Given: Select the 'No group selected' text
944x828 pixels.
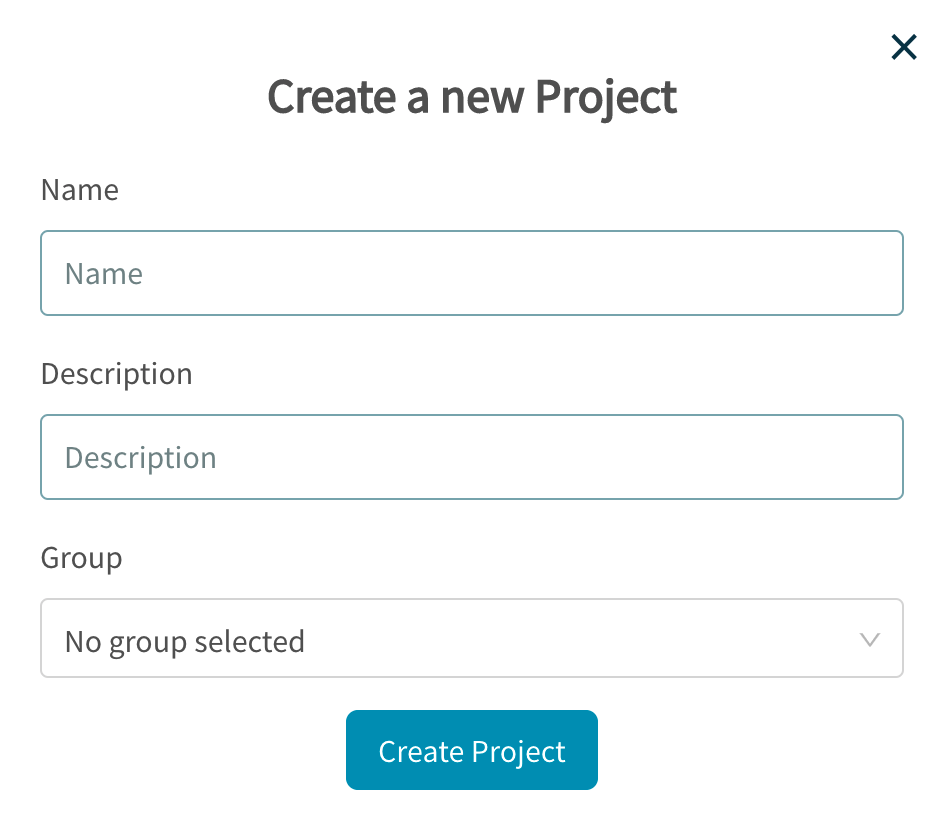Looking at the screenshot, I should (184, 641).
